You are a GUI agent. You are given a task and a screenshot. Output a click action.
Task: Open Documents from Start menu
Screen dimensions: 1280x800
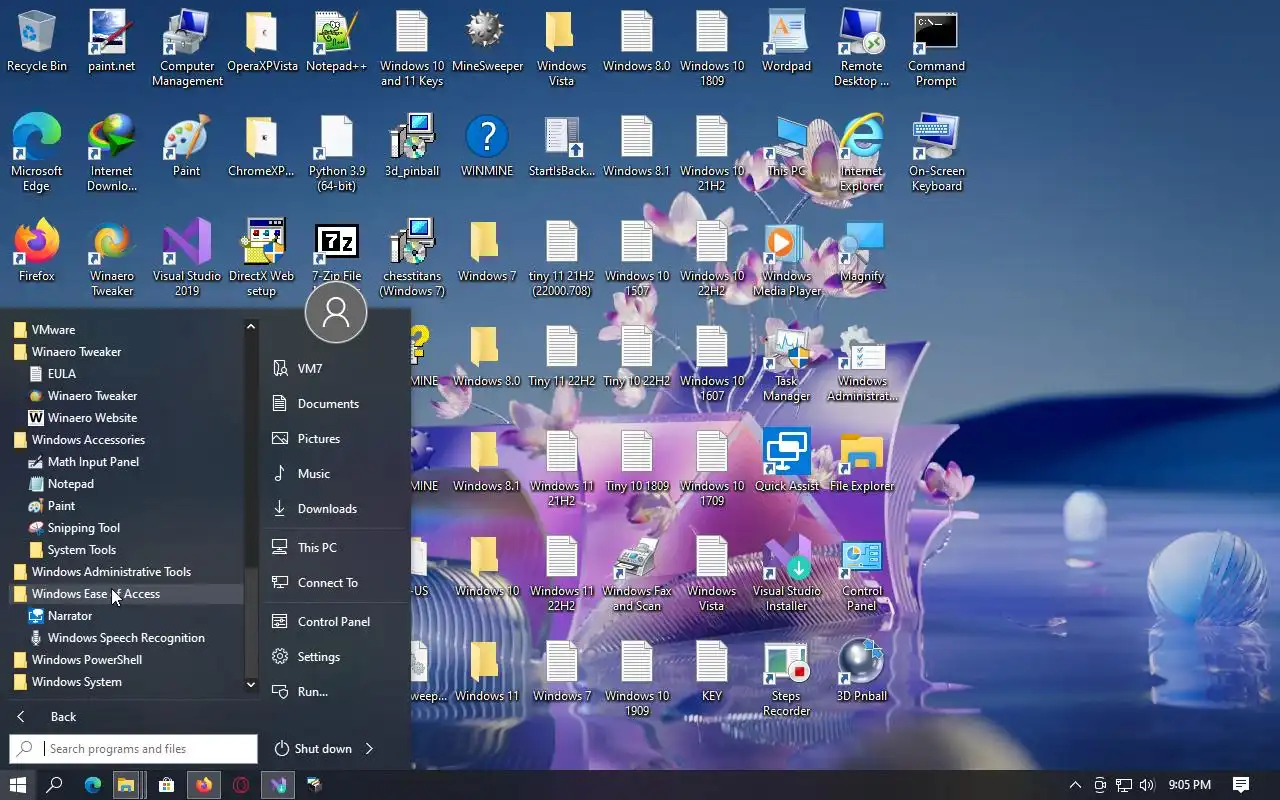tap(333, 404)
